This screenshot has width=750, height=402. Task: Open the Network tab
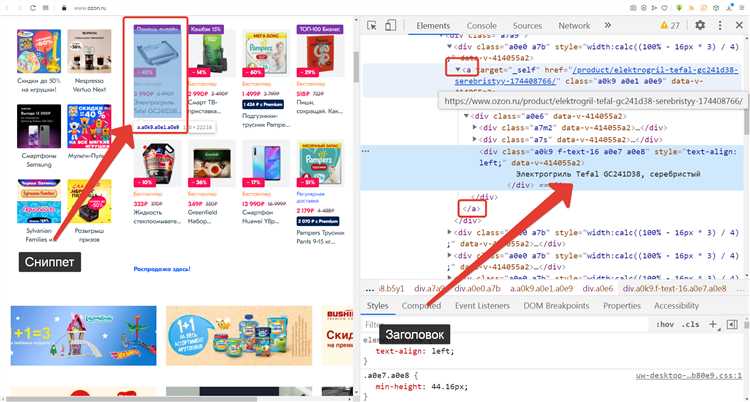574,26
